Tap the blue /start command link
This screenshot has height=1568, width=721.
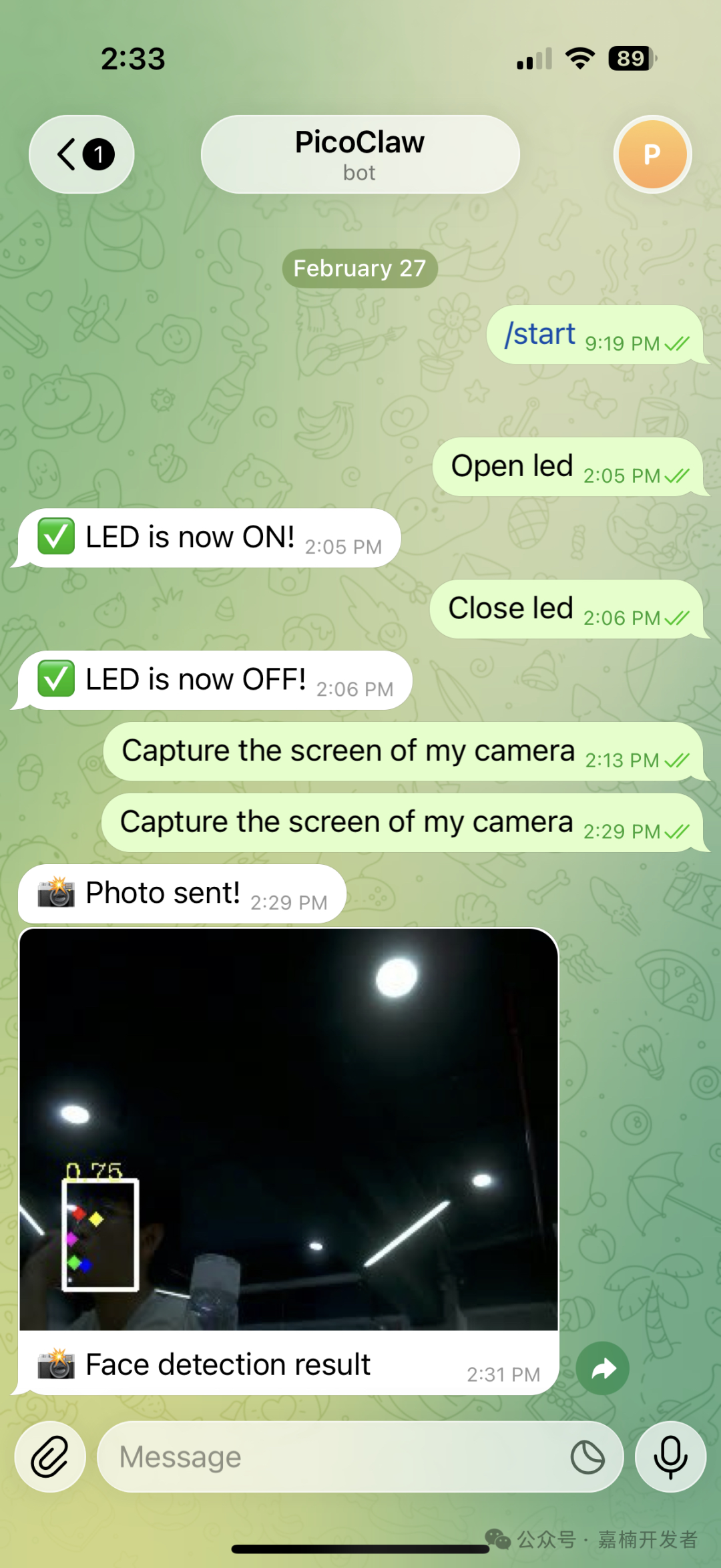(540, 334)
